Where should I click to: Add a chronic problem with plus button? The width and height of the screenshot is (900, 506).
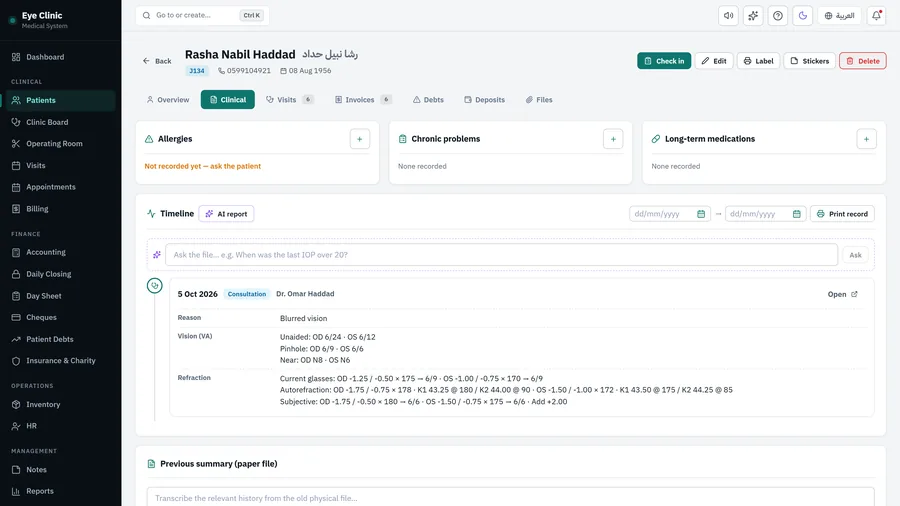click(613, 139)
